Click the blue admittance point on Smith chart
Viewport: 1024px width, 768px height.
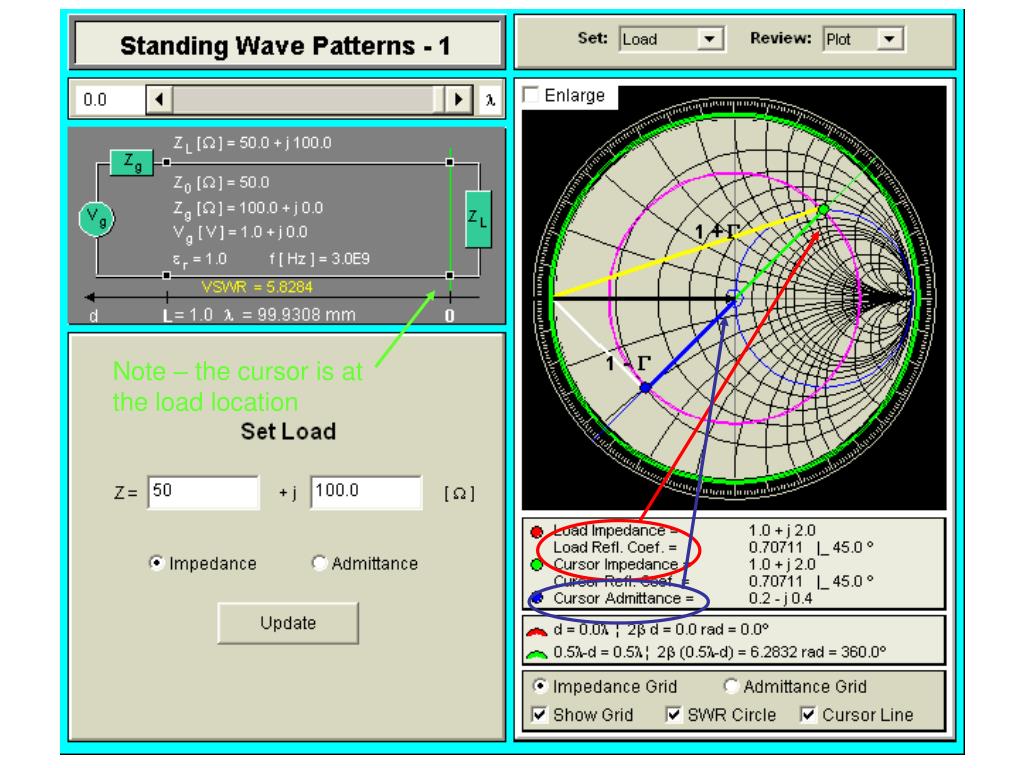coord(645,387)
